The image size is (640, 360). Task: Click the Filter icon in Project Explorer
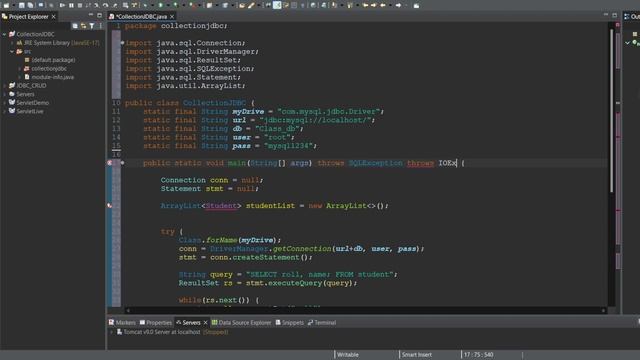(92, 26)
